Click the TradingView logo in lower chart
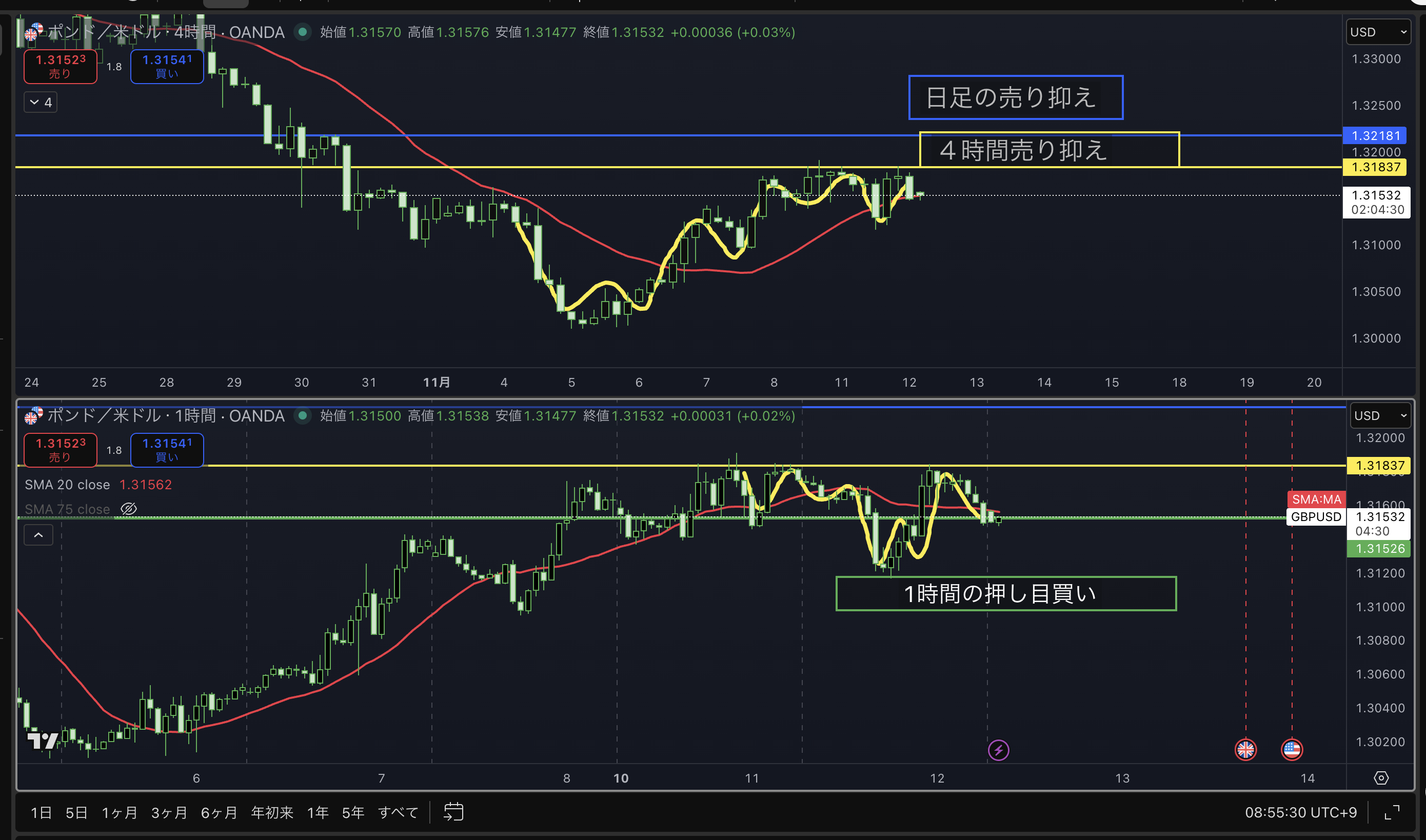This screenshot has height=840, width=1426. click(43, 740)
